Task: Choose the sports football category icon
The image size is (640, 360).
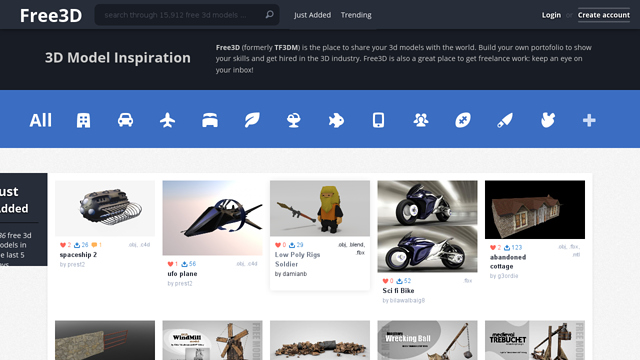Action: [463, 120]
